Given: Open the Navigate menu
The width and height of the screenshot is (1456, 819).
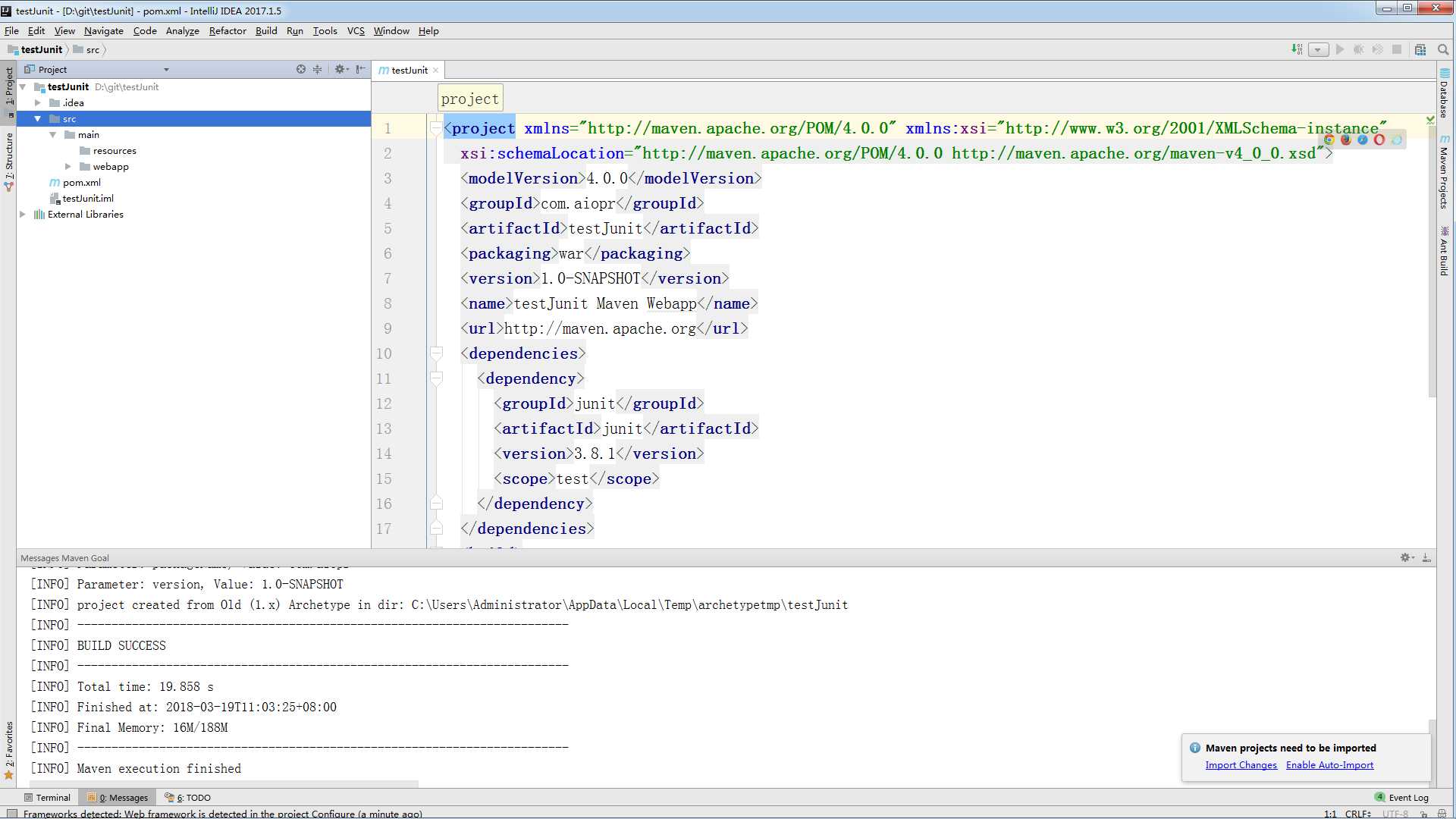Looking at the screenshot, I should (x=103, y=30).
